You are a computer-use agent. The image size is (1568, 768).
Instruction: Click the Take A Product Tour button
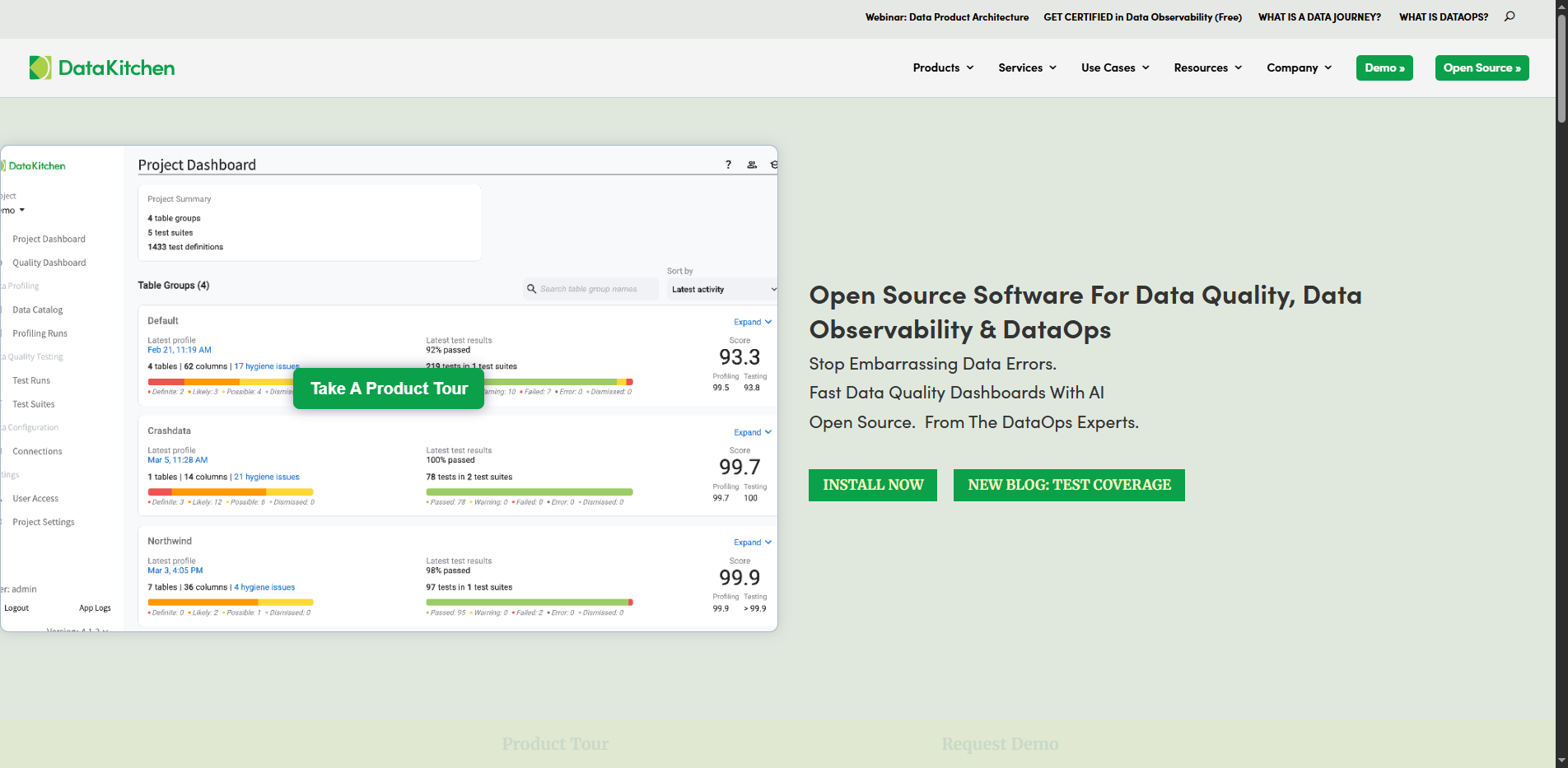(x=389, y=389)
